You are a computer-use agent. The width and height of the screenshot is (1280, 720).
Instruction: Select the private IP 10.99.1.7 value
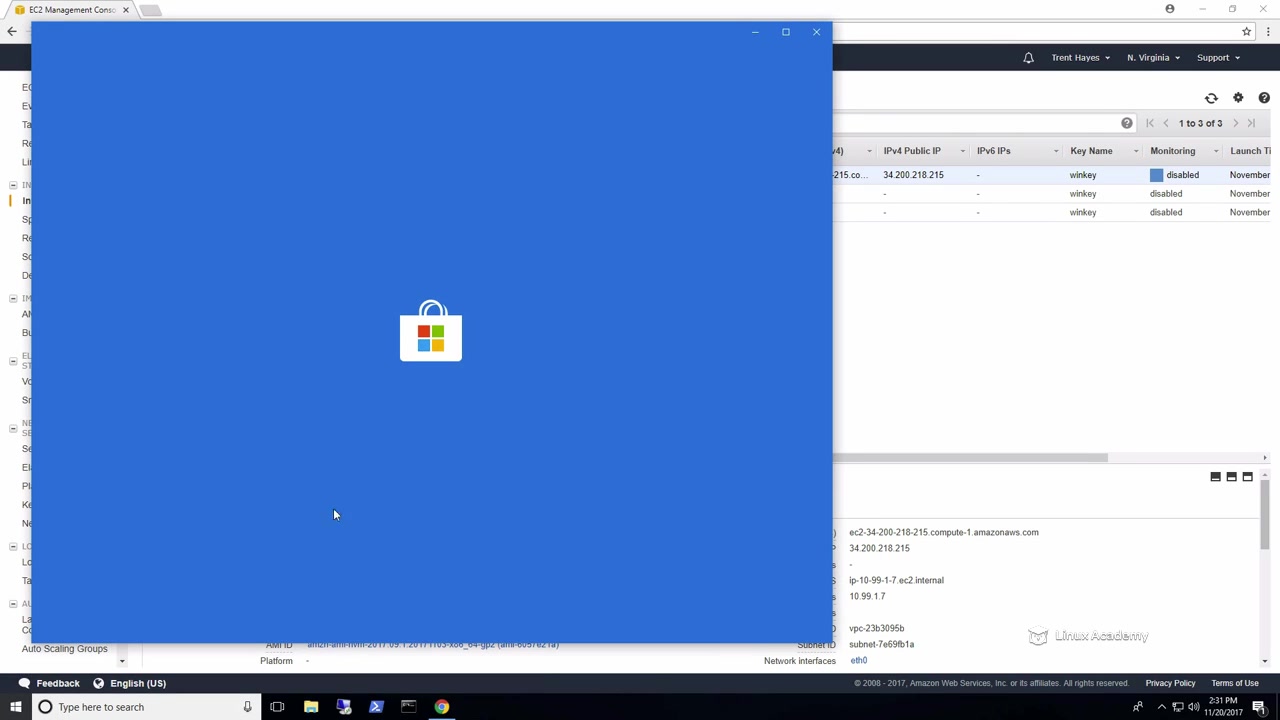[x=867, y=596]
